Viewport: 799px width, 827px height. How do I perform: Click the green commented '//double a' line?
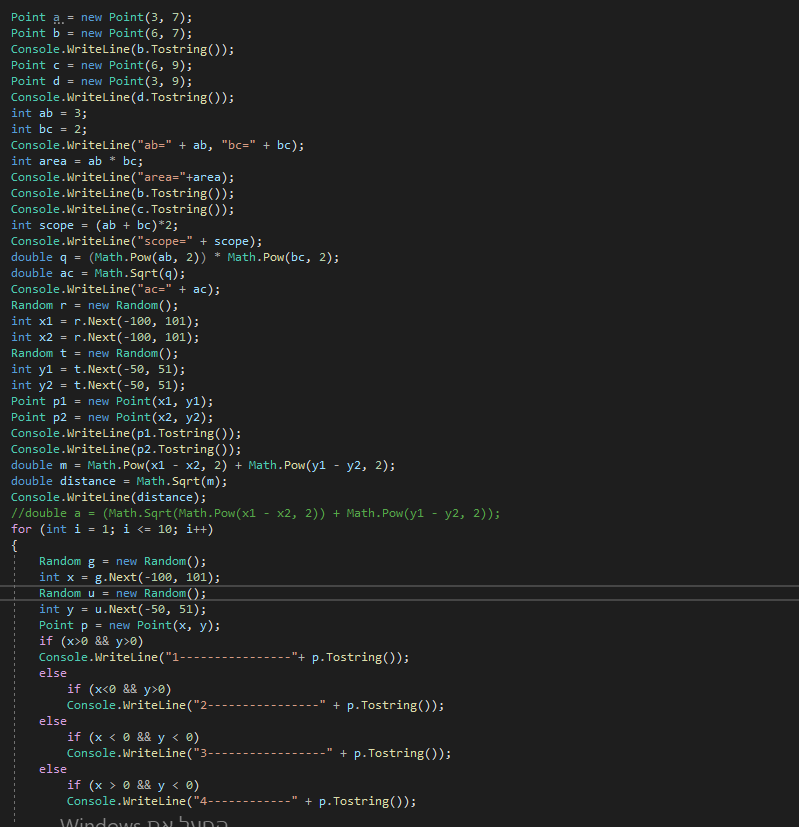tap(256, 513)
